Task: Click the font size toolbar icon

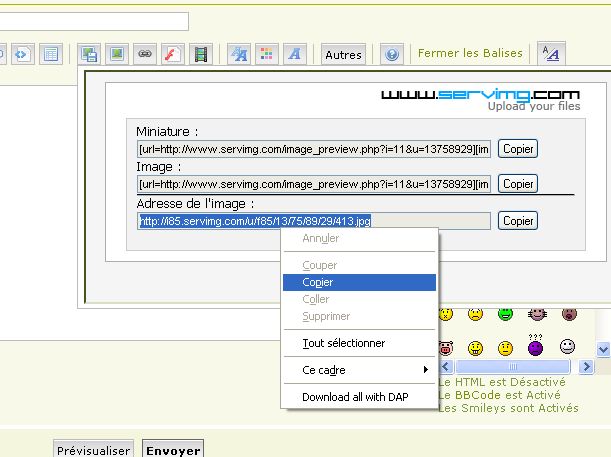Action: tap(239, 54)
